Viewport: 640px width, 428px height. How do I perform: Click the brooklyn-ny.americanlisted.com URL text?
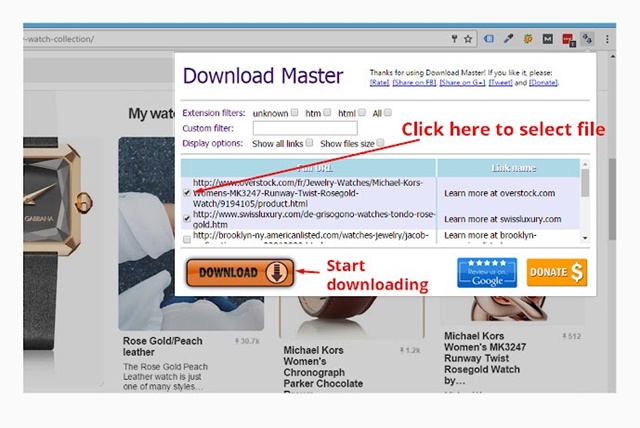click(311, 235)
